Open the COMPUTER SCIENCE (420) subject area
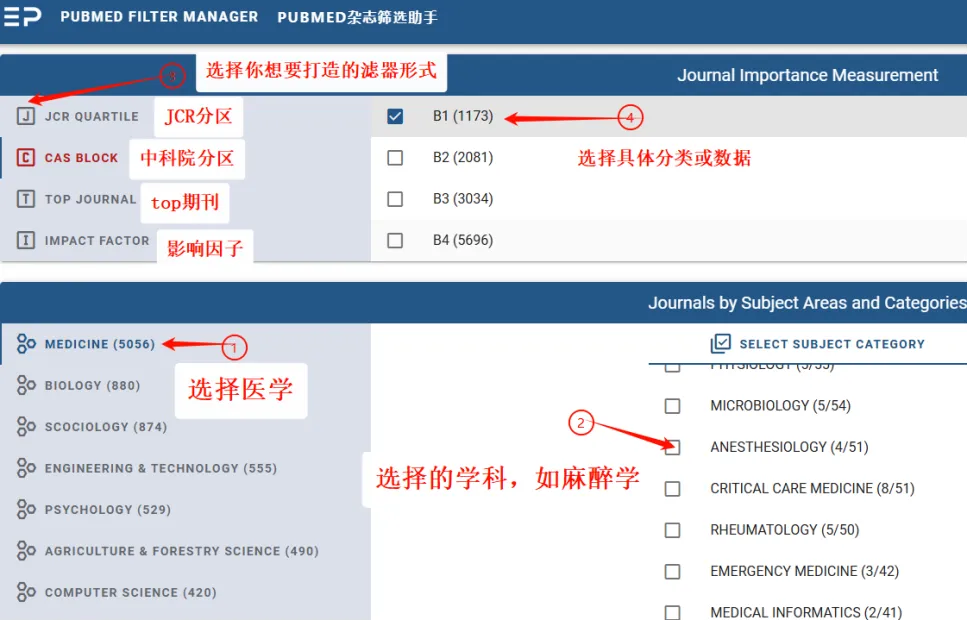The image size is (968, 621). coord(130,592)
